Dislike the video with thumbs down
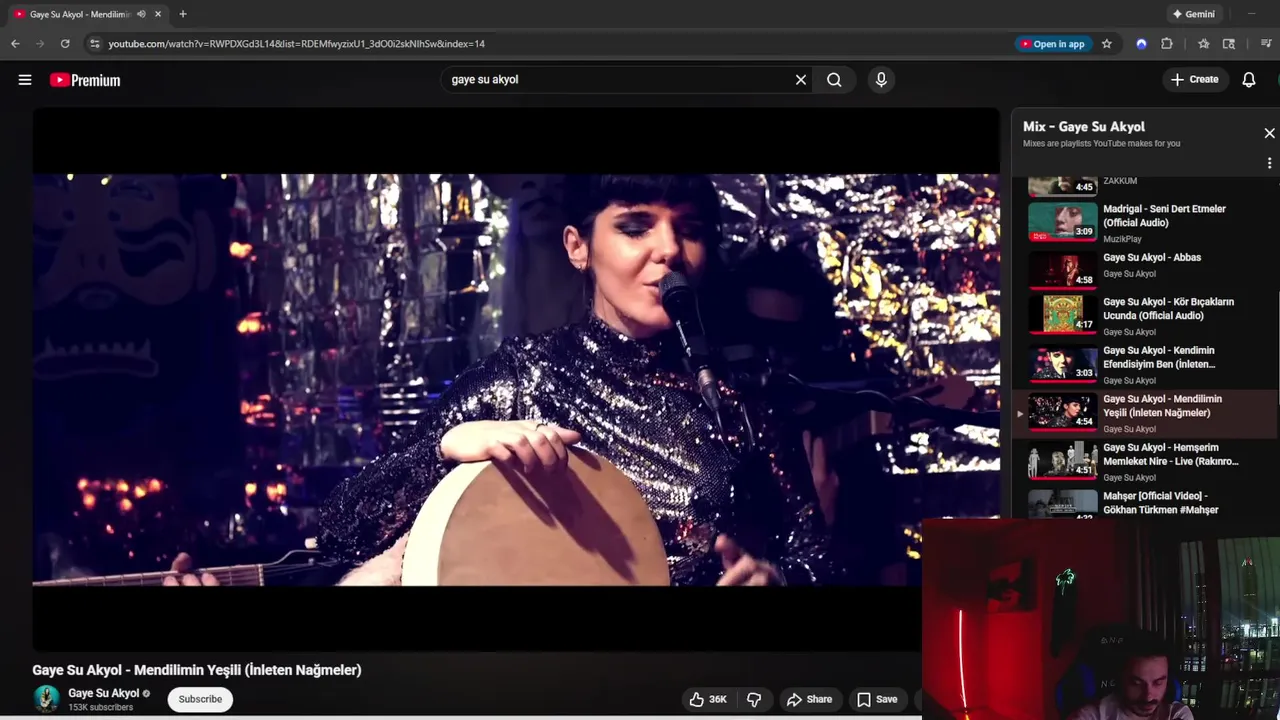1280x720 pixels. tap(755, 699)
